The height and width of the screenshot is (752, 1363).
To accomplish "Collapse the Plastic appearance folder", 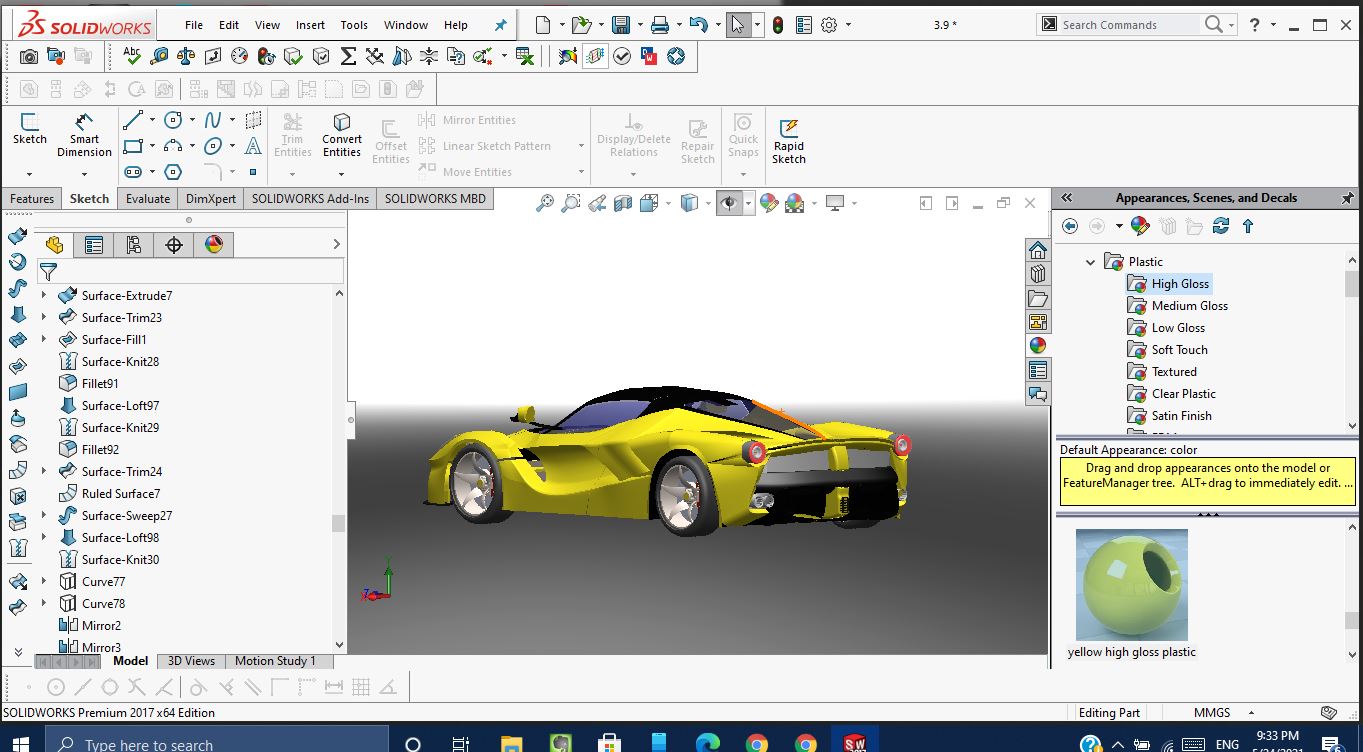I will click(x=1091, y=262).
